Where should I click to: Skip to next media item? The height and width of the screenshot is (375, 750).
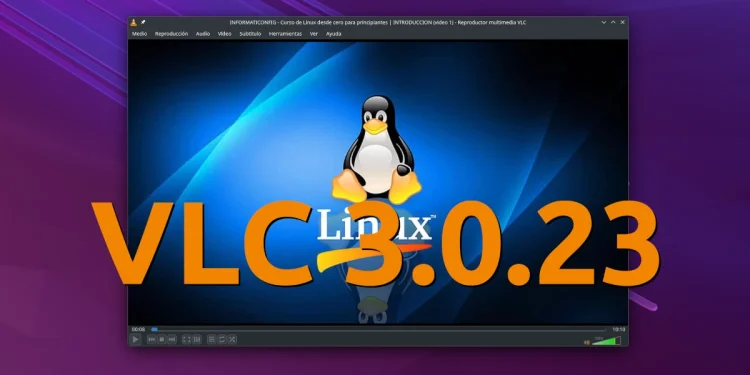point(172,339)
